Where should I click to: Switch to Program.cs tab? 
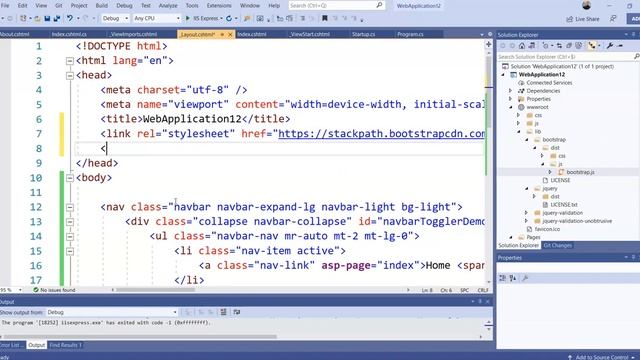point(410,34)
